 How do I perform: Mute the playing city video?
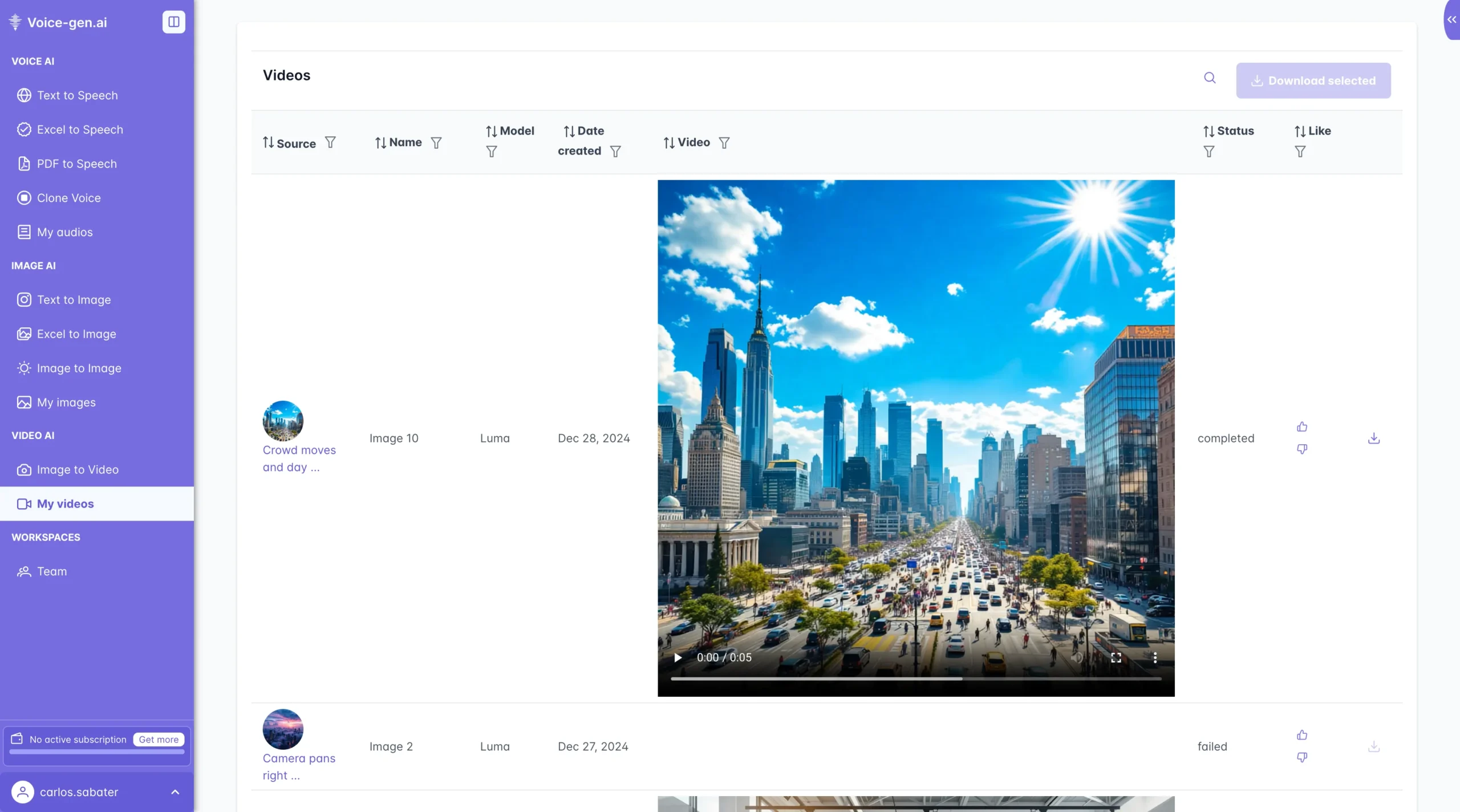[1077, 657]
